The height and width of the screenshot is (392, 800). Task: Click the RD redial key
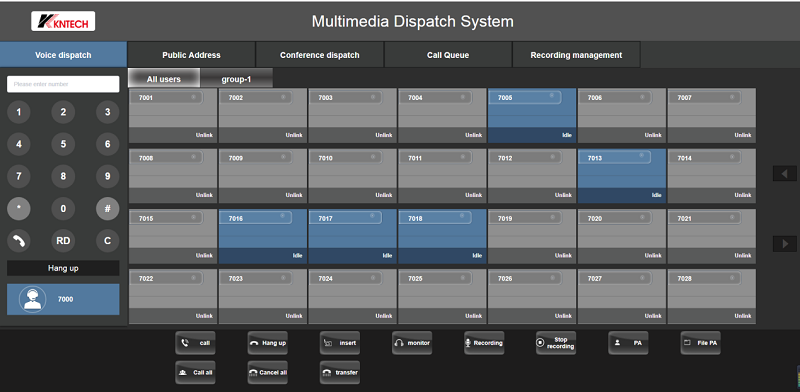(x=63, y=241)
